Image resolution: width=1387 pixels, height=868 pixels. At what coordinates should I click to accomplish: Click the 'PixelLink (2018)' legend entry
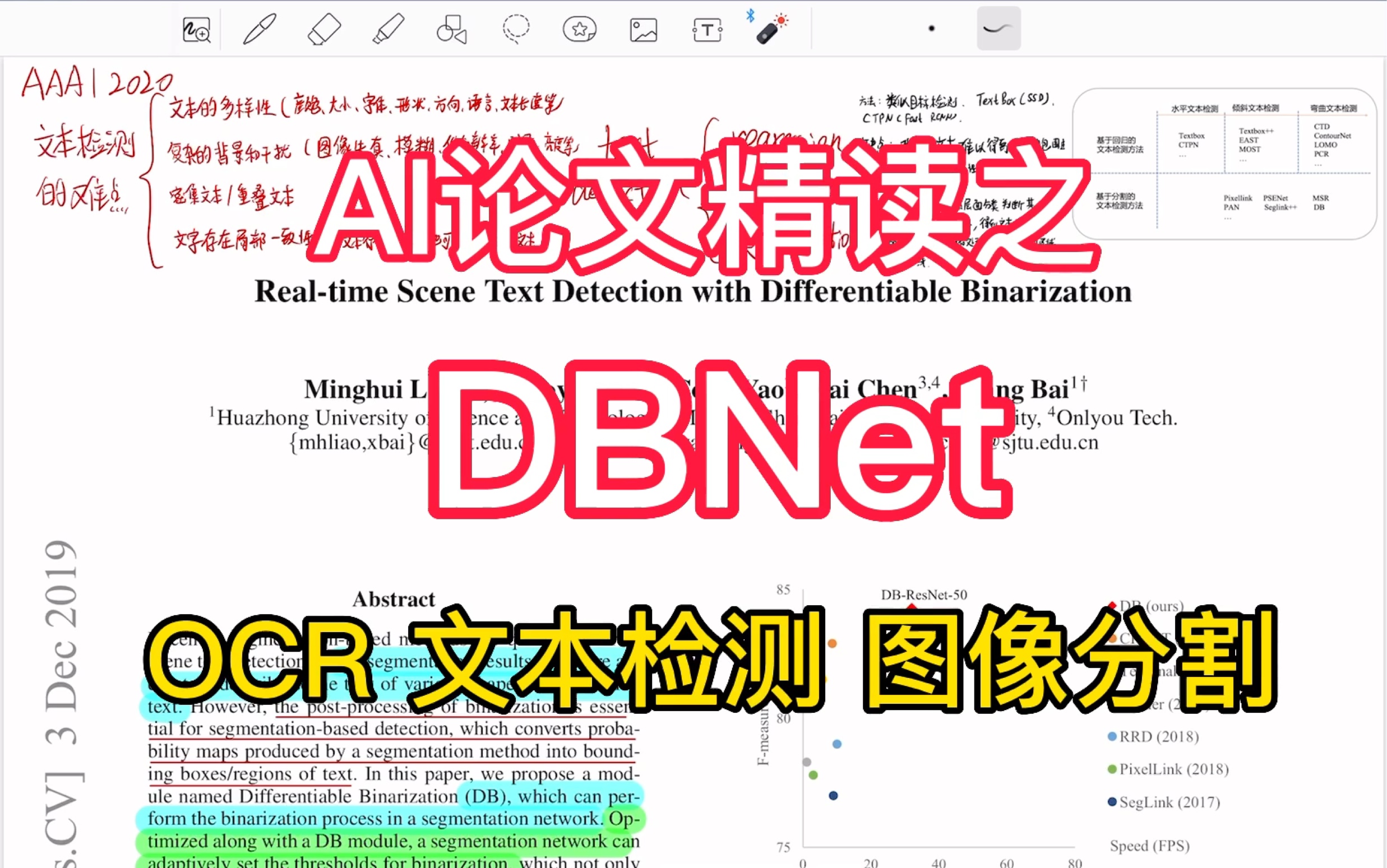[x=1168, y=769]
